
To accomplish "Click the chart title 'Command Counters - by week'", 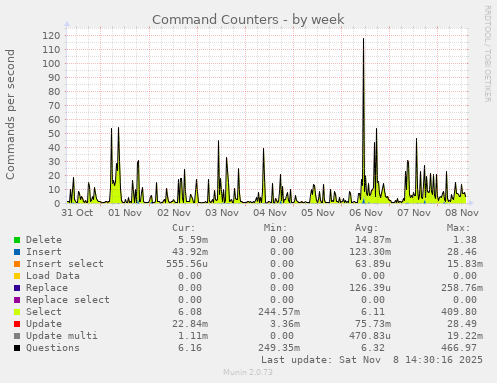I will (x=248, y=20).
